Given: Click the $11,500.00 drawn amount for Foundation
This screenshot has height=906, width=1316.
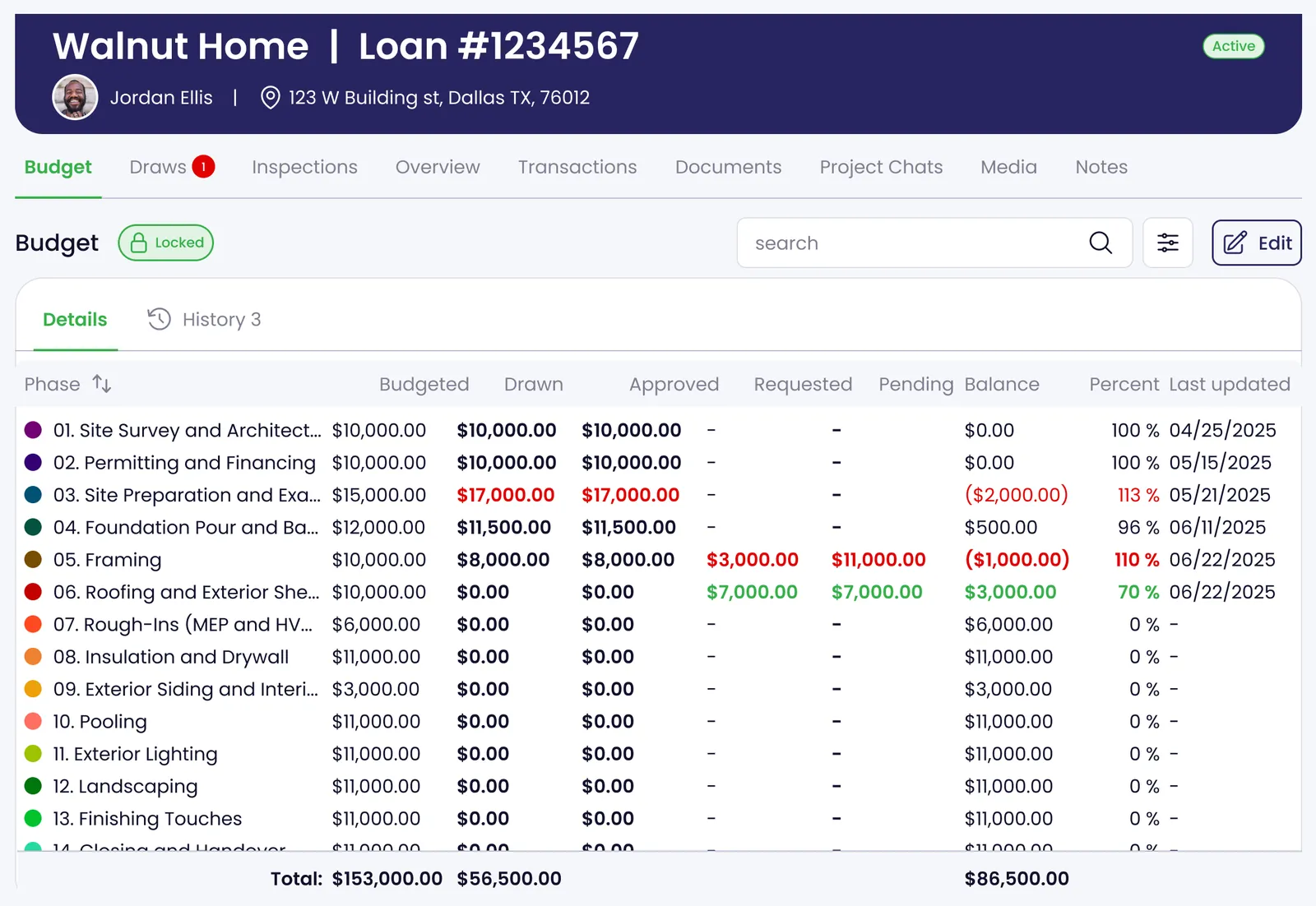Looking at the screenshot, I should (504, 528).
